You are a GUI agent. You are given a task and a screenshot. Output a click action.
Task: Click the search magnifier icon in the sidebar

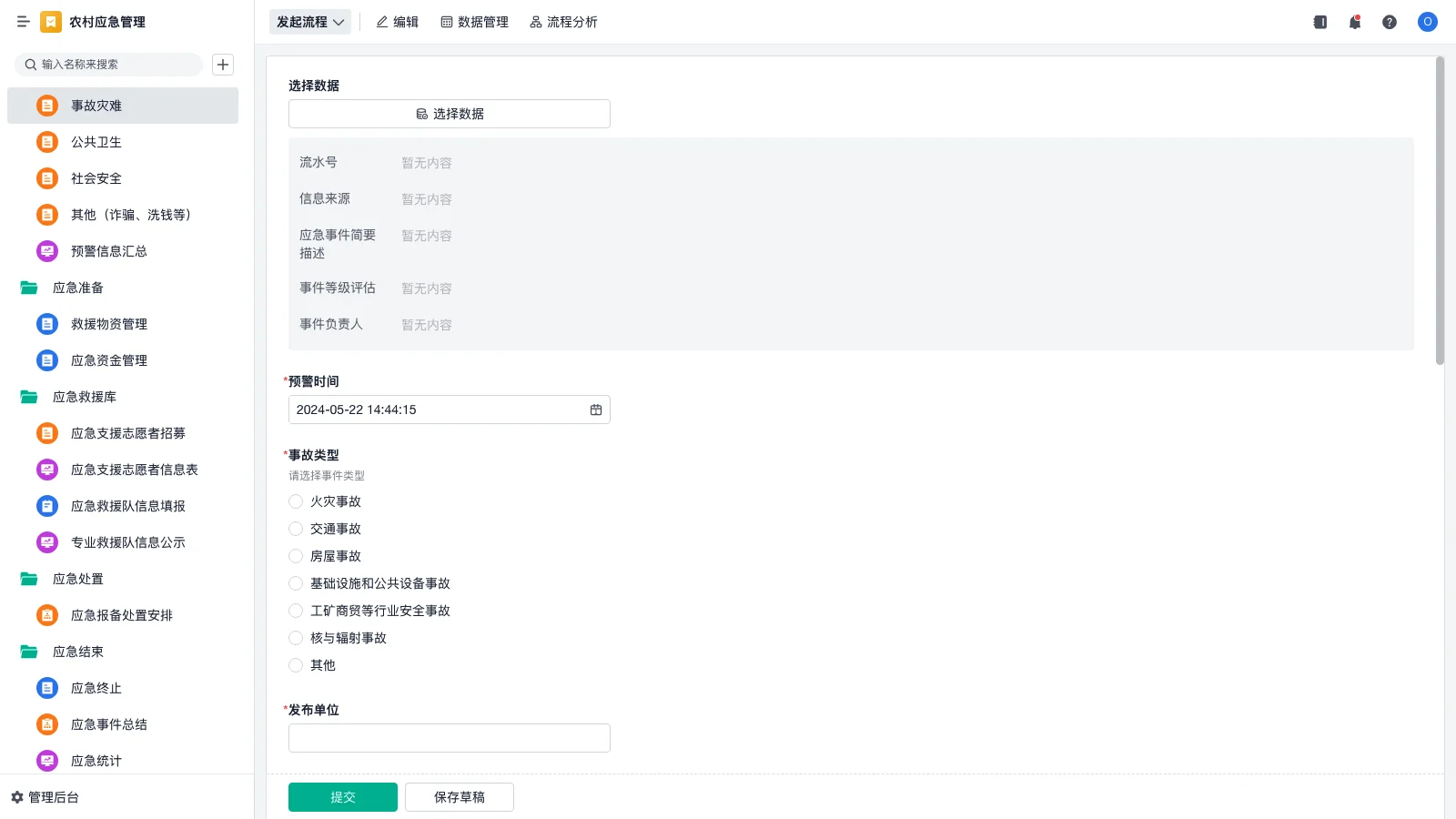coord(31,65)
